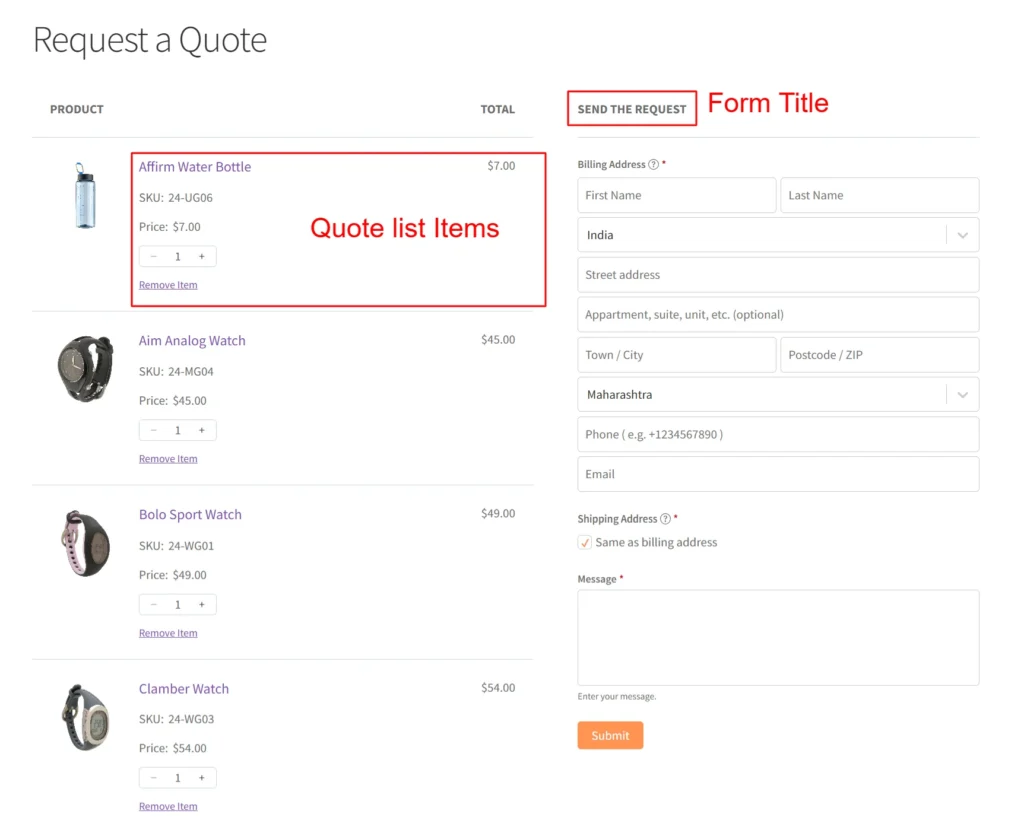Select the Aim Analog Watch product link
The image size is (1024, 817).
192,340
